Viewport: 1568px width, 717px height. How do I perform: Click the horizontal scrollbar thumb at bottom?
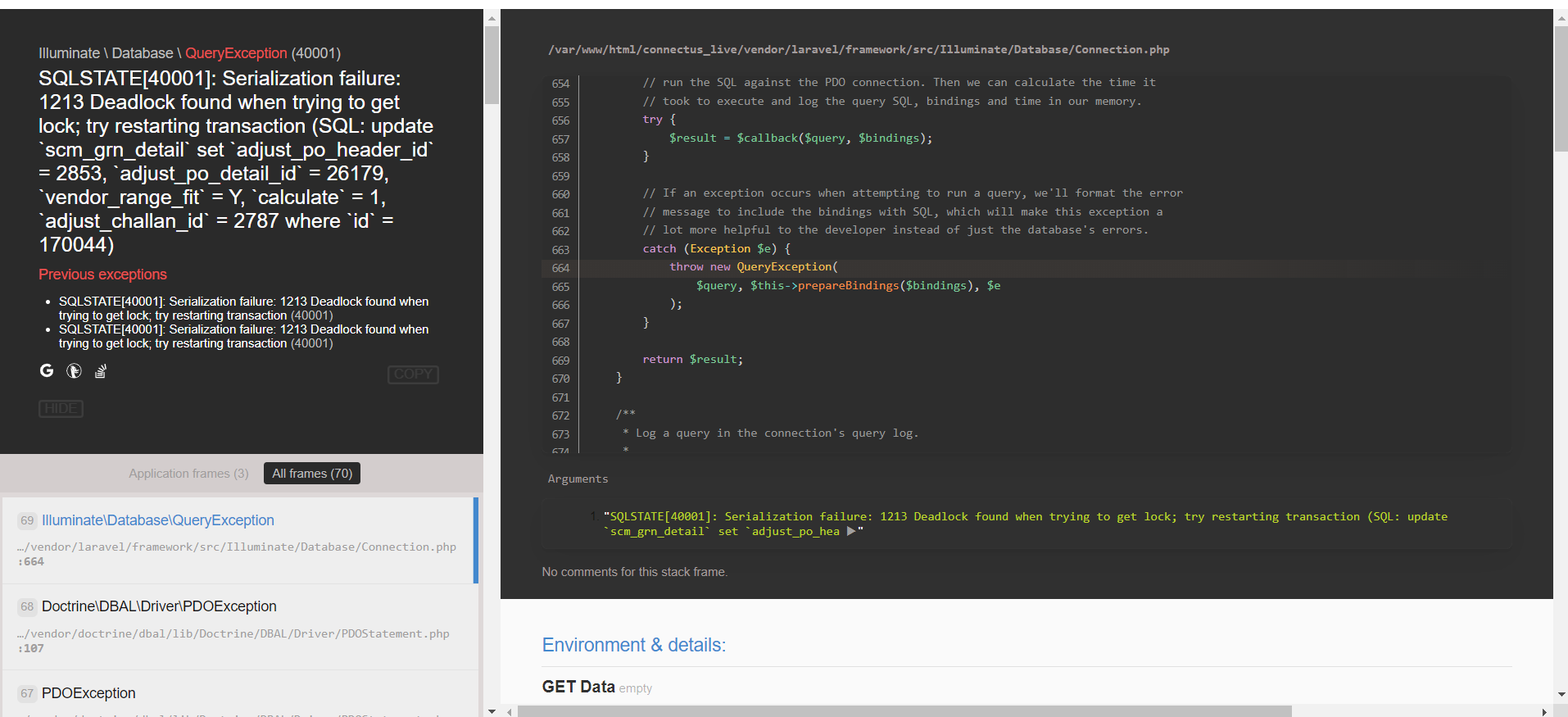[x=904, y=711]
